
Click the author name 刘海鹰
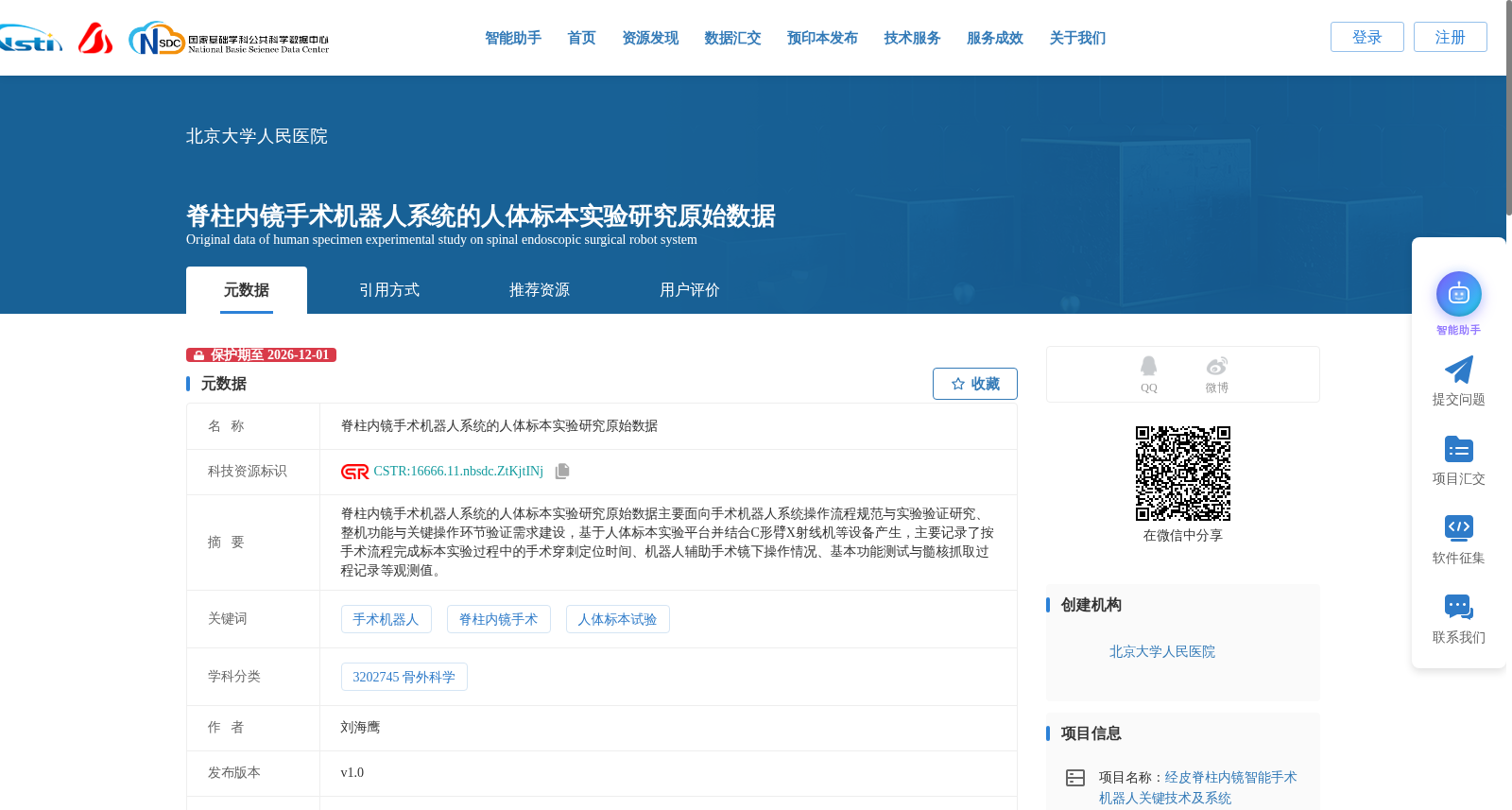point(360,727)
